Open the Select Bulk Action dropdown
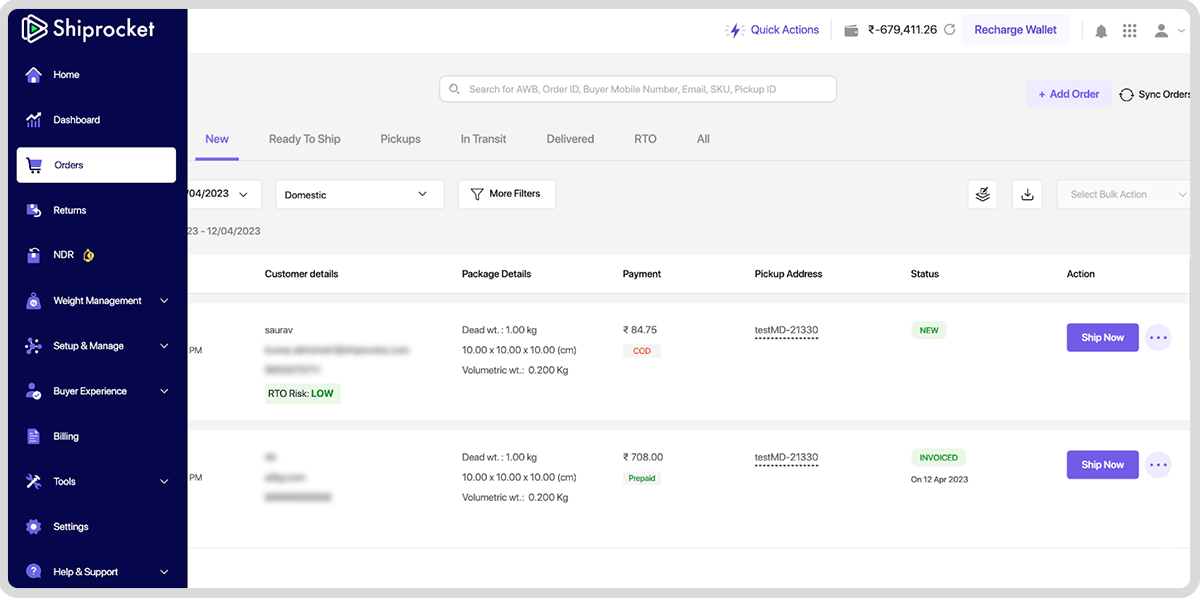Image resolution: width=1200 pixels, height=598 pixels. point(1124,194)
